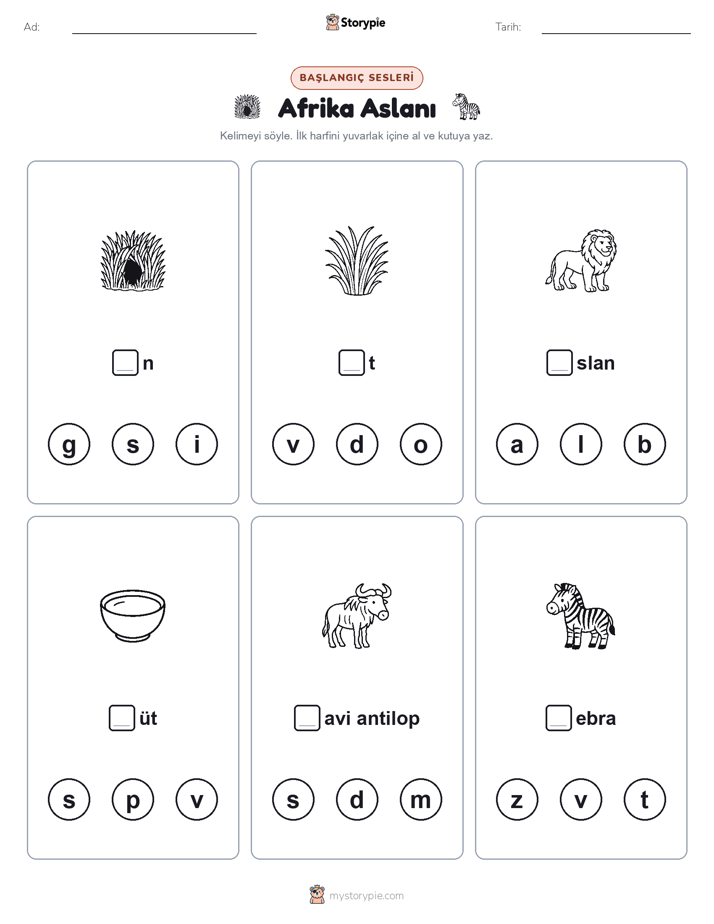Screen dimensions: 714x924
Task: Pick circled letter p under üt
Action: 133,800
